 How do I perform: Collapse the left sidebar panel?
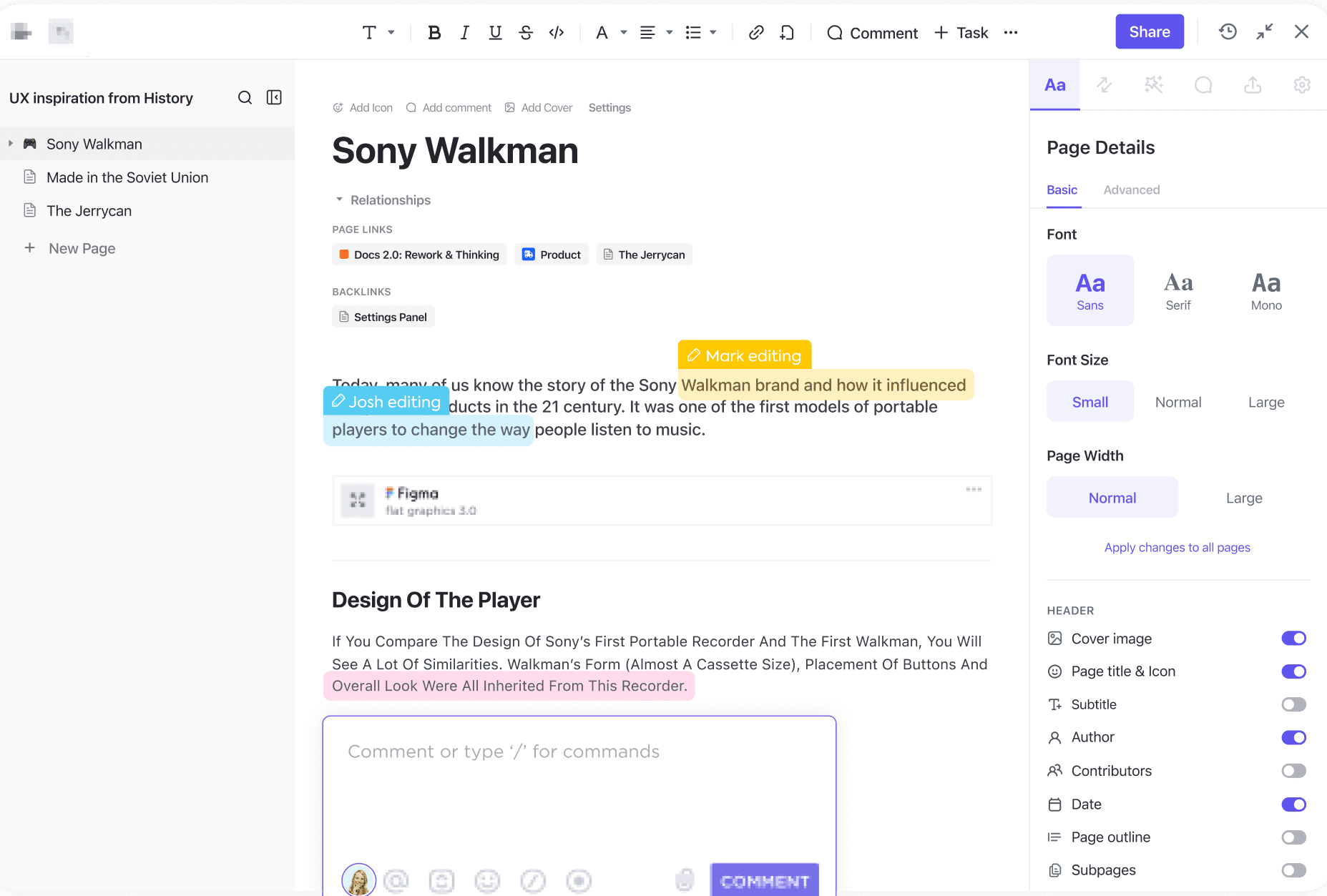pyautogui.click(x=274, y=98)
